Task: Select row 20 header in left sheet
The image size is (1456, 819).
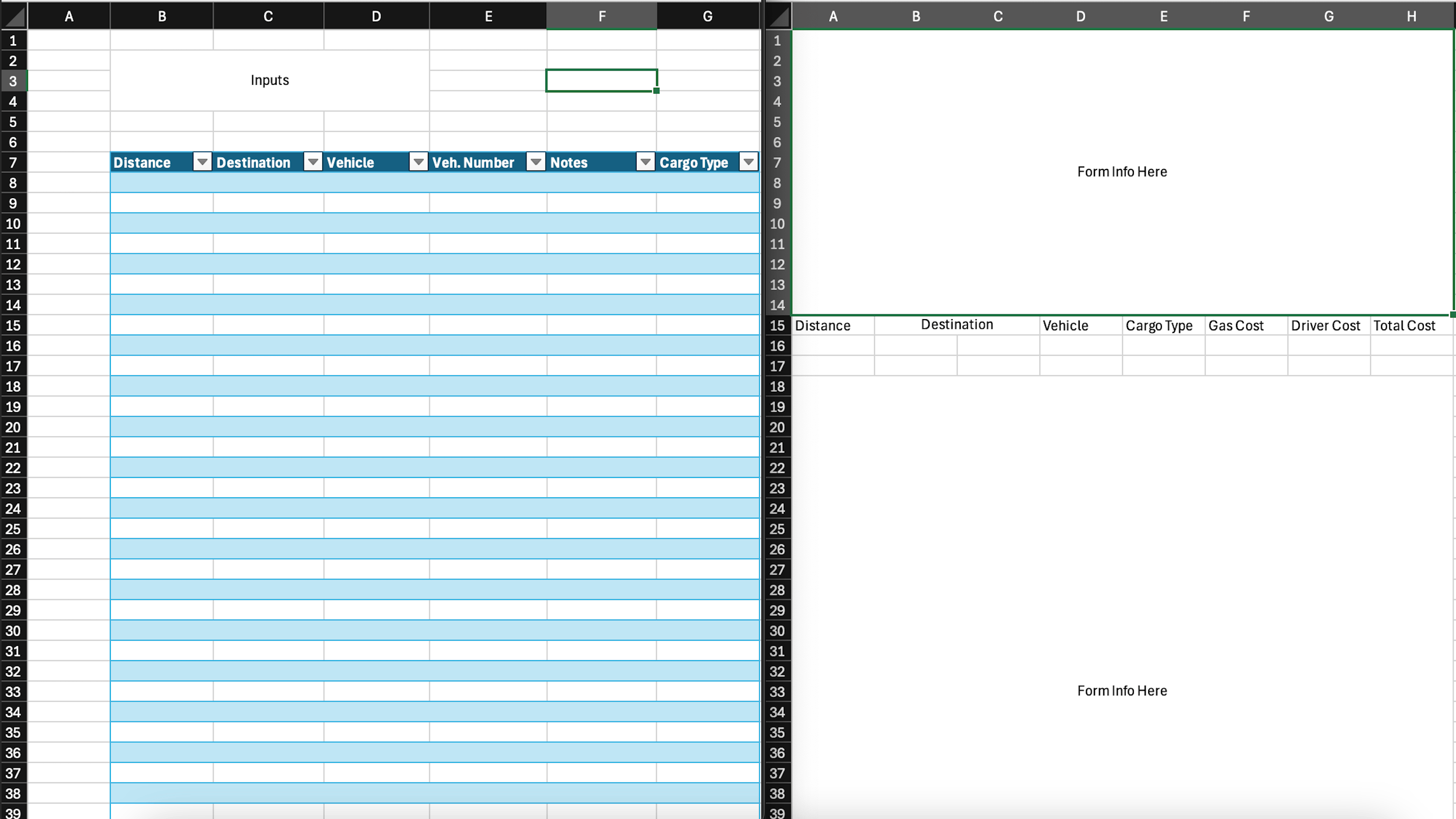Action: [x=14, y=427]
